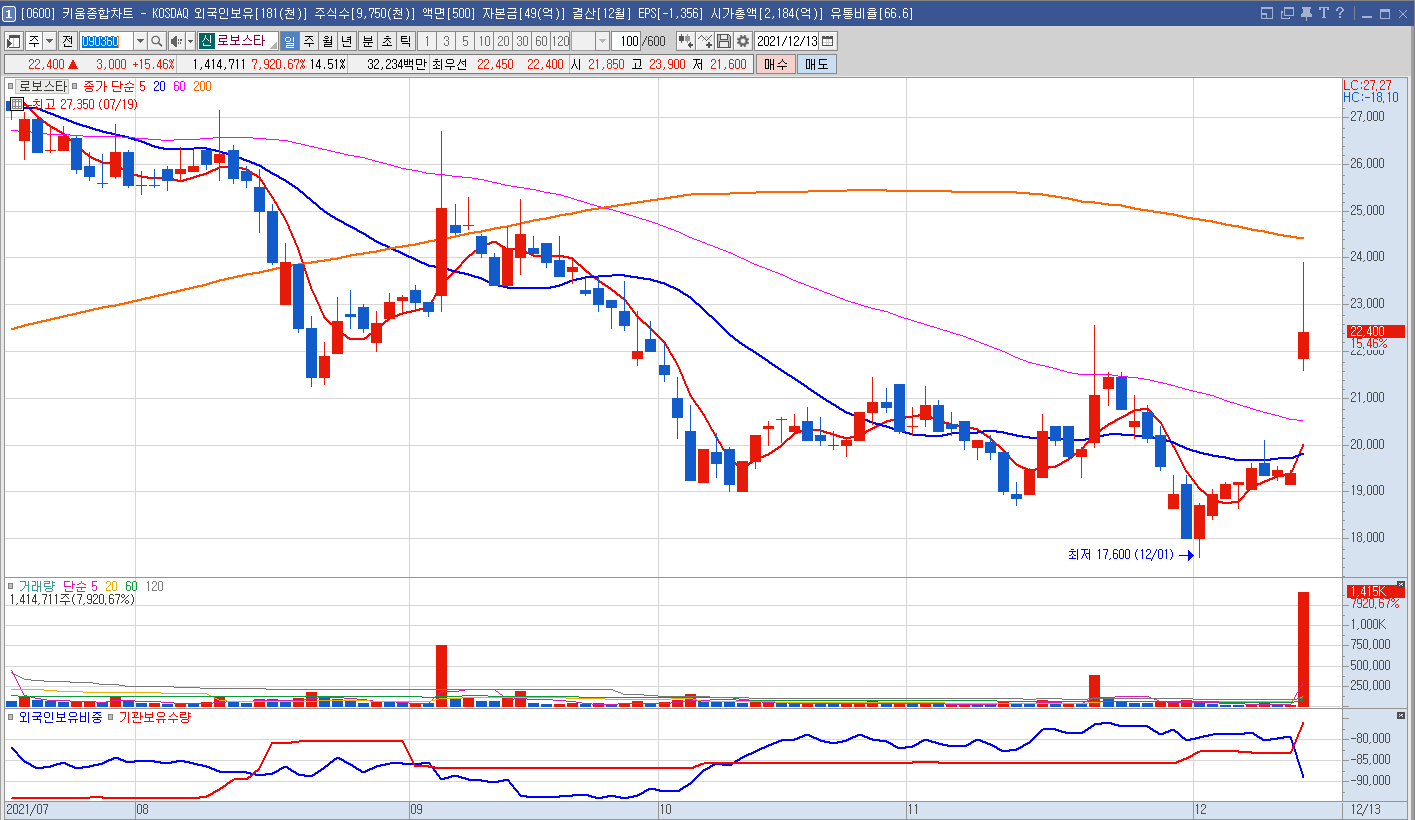
Task: Select 월 monthly chart period
Action: [x=327, y=41]
